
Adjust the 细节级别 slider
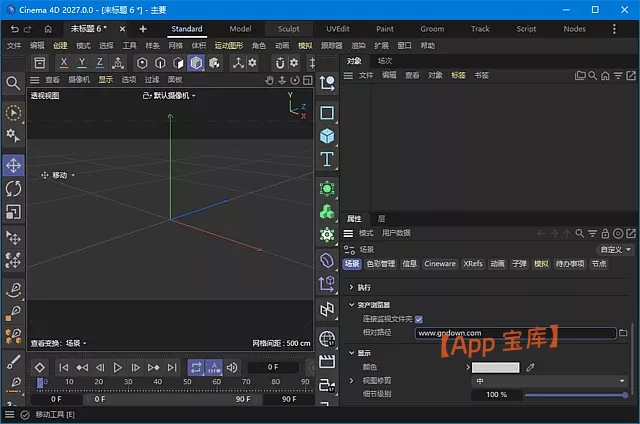point(576,395)
